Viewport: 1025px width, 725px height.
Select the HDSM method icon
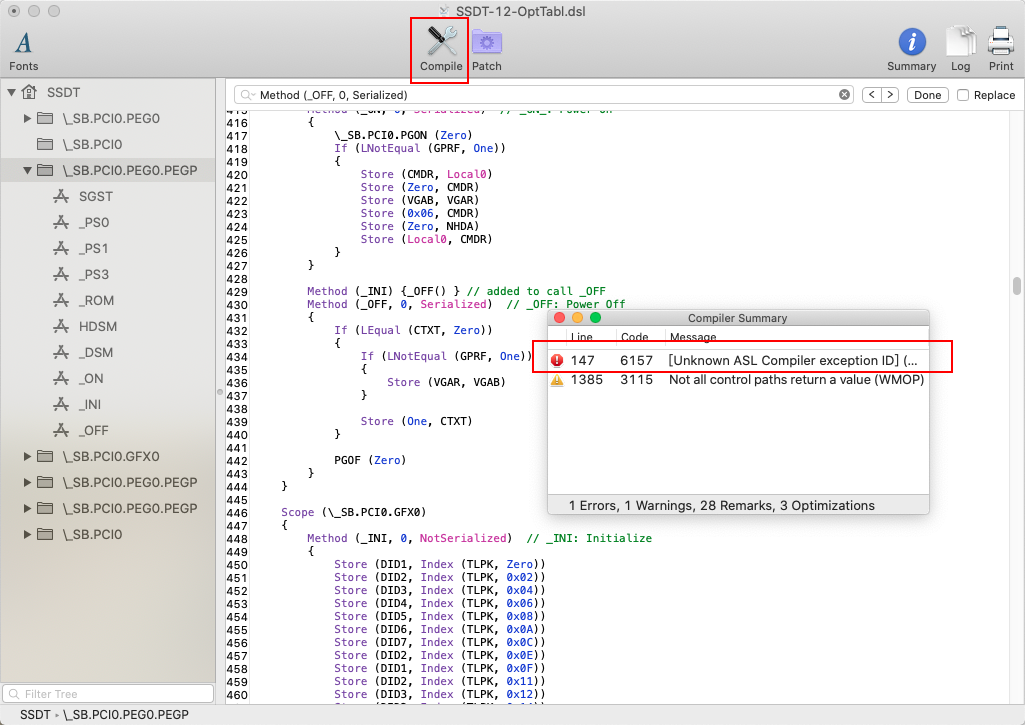coord(61,326)
